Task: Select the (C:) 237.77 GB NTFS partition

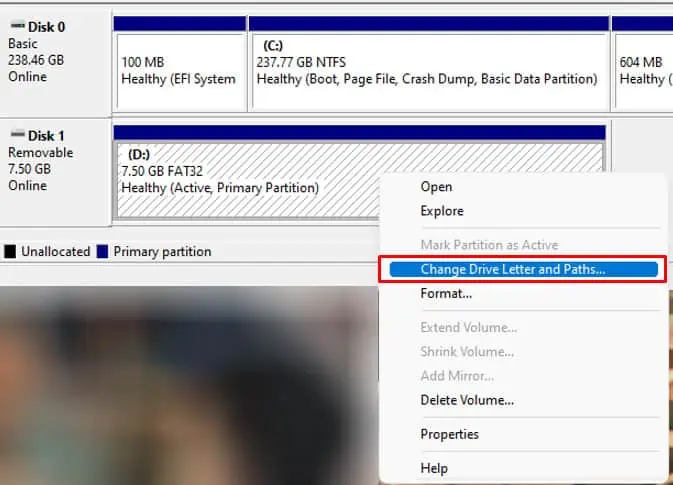Action: [x=429, y=64]
